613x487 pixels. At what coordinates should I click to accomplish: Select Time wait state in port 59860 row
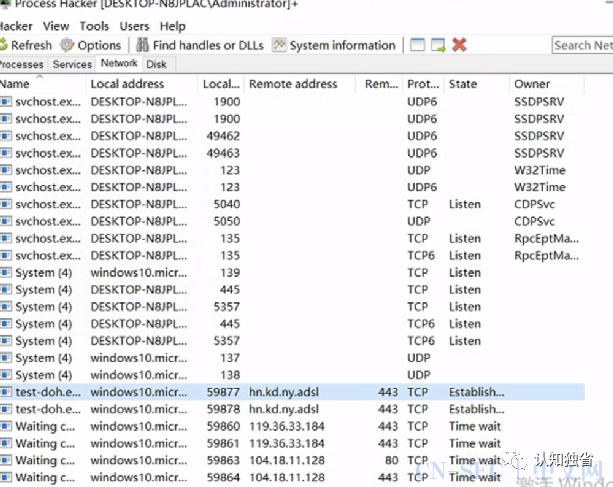coord(475,426)
